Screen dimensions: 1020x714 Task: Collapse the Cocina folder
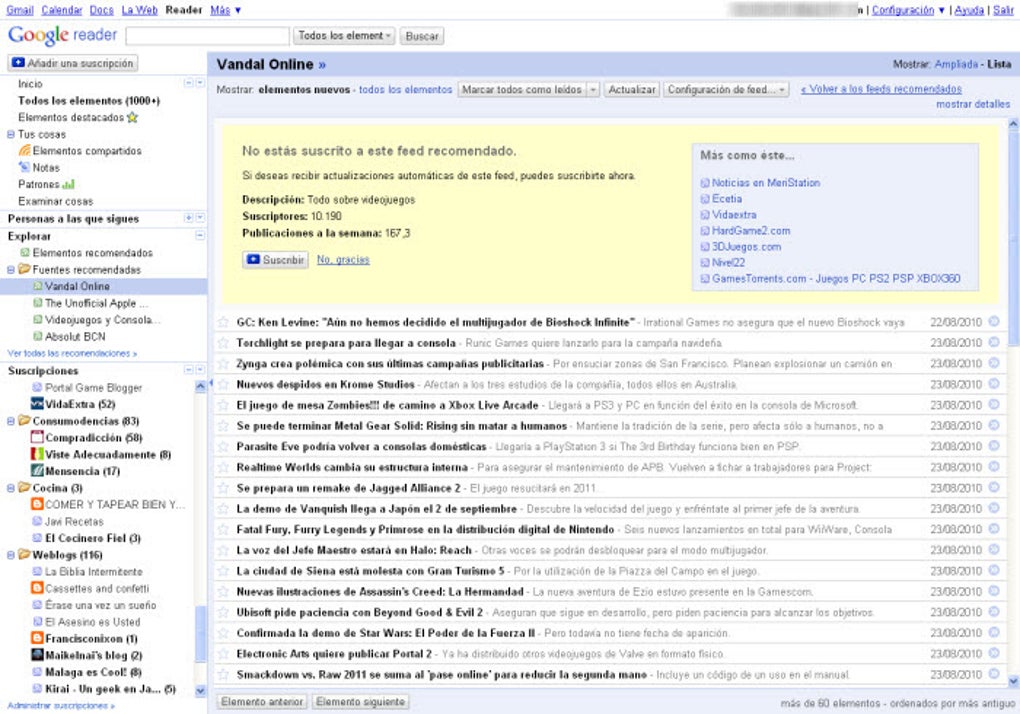(10, 488)
